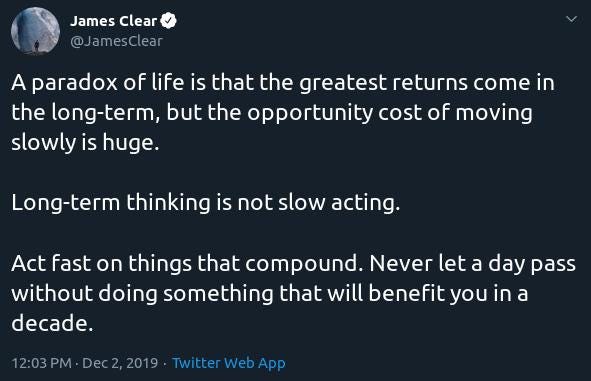591x381 pixels.
Task: Click the James Clear display name
Action: coord(113,21)
